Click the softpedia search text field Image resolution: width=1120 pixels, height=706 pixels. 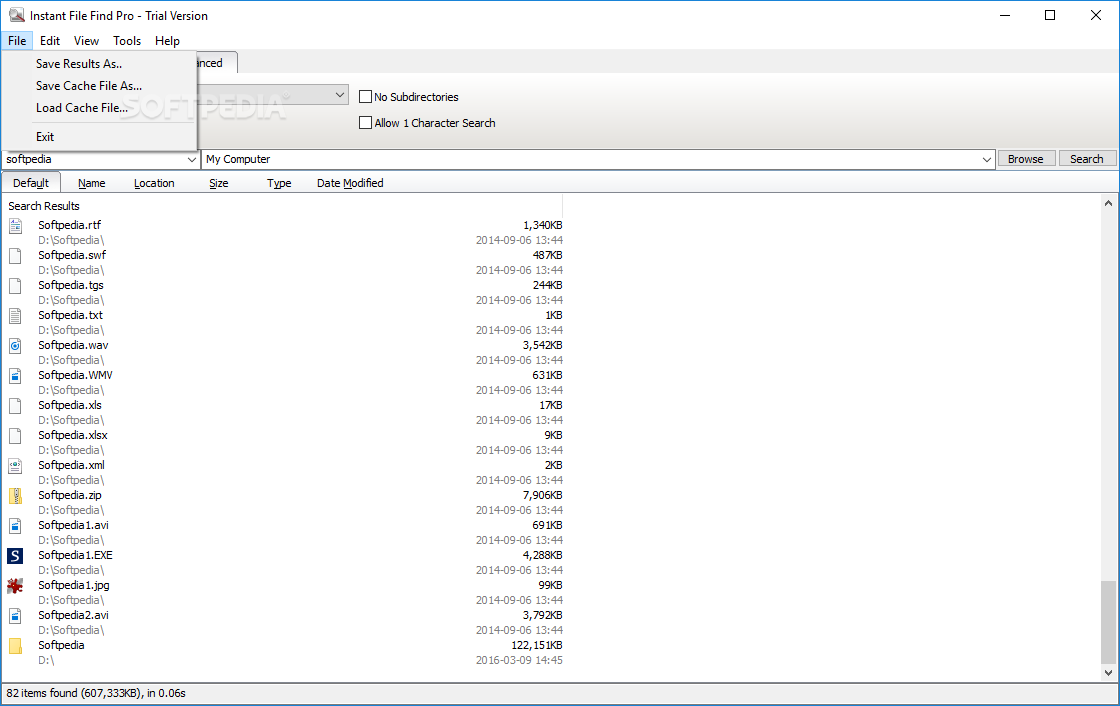coord(95,159)
